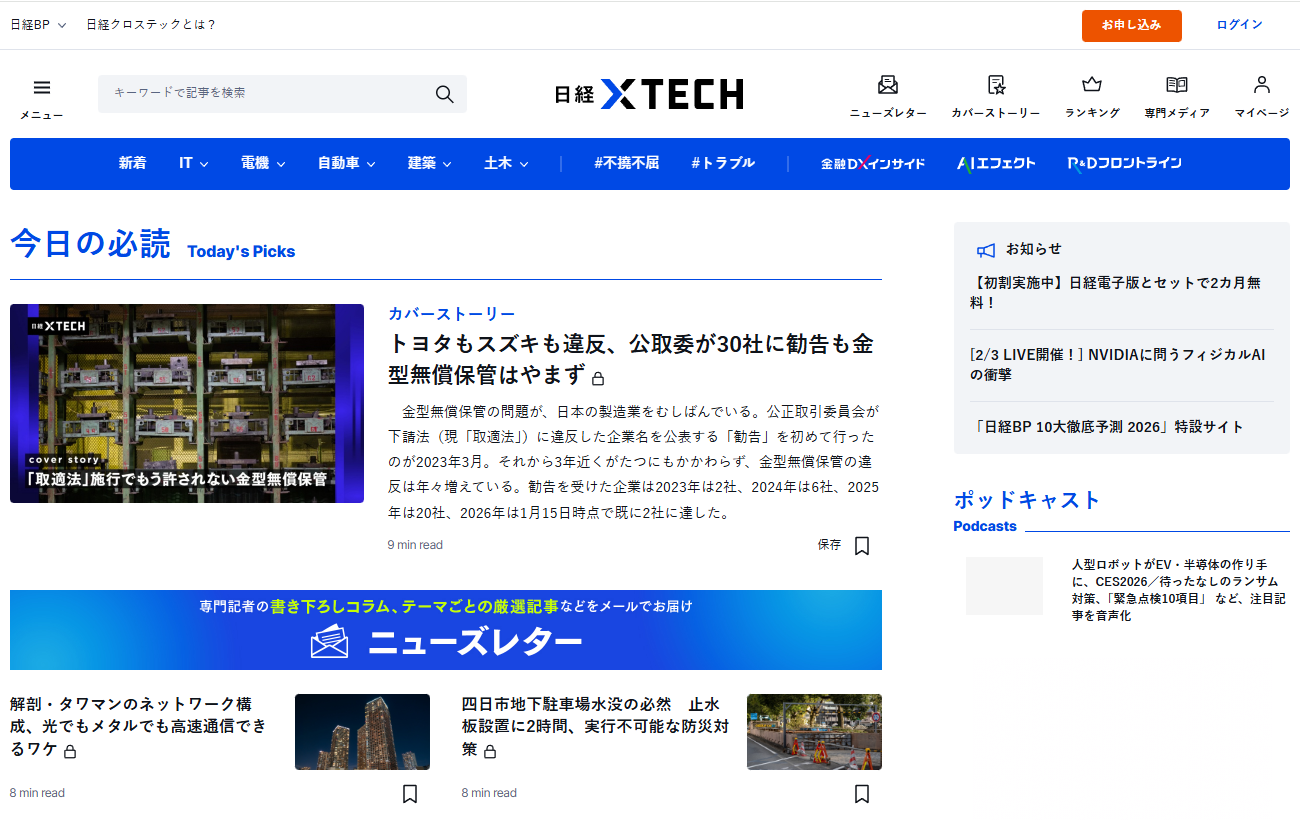Open the Newsletter envelope icon

tap(887, 86)
